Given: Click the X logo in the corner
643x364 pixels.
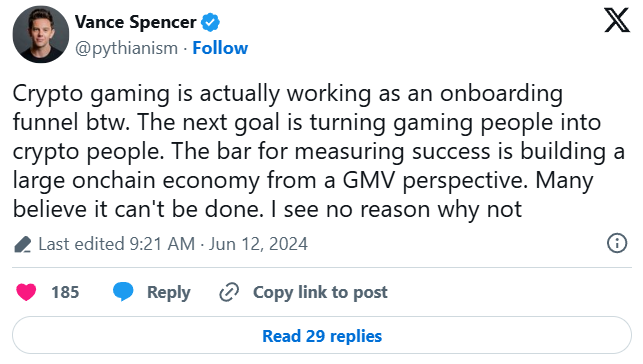Looking at the screenshot, I should pyautogui.click(x=616, y=20).
